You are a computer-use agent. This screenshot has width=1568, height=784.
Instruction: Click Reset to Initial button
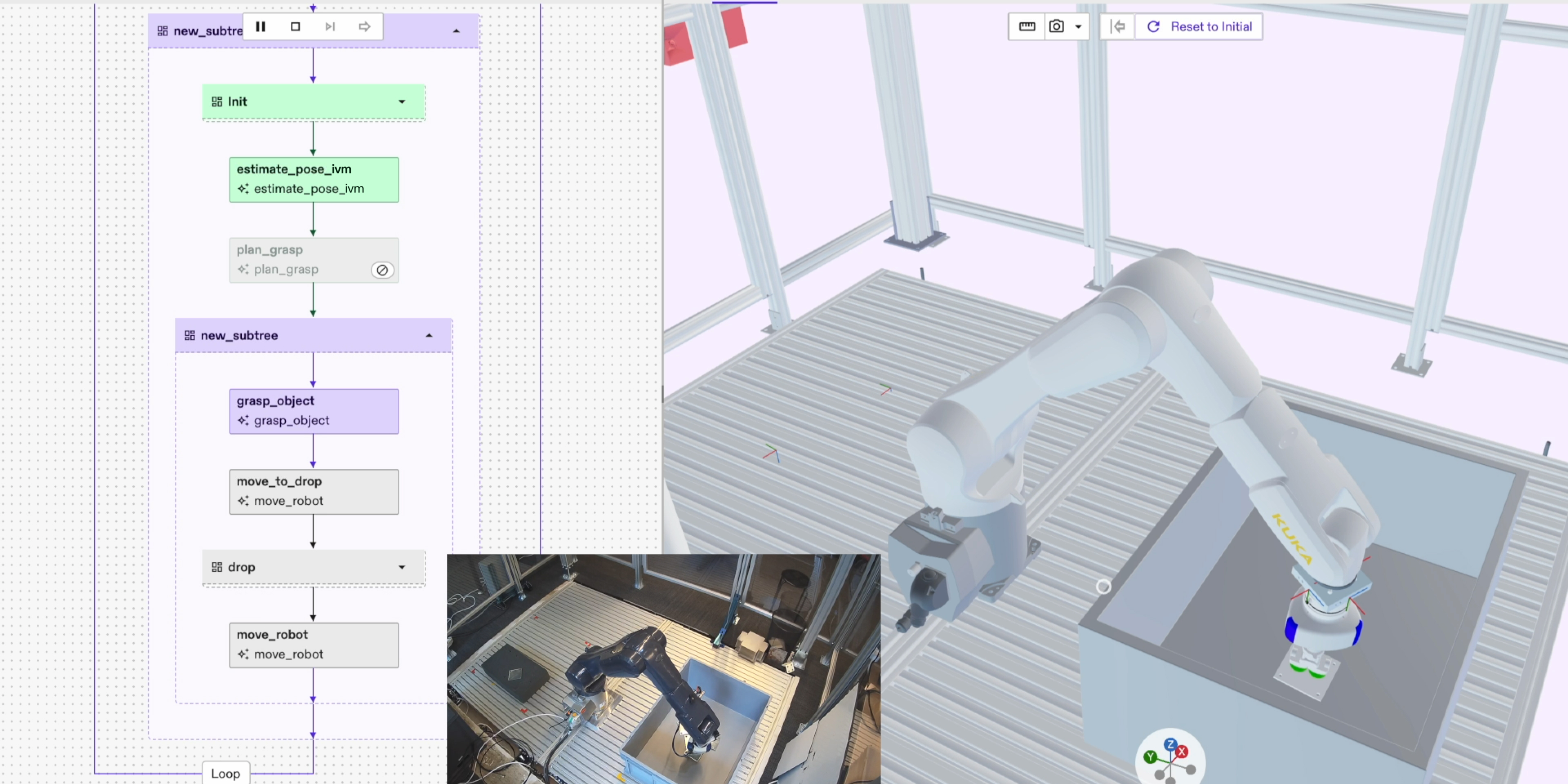pos(1199,26)
